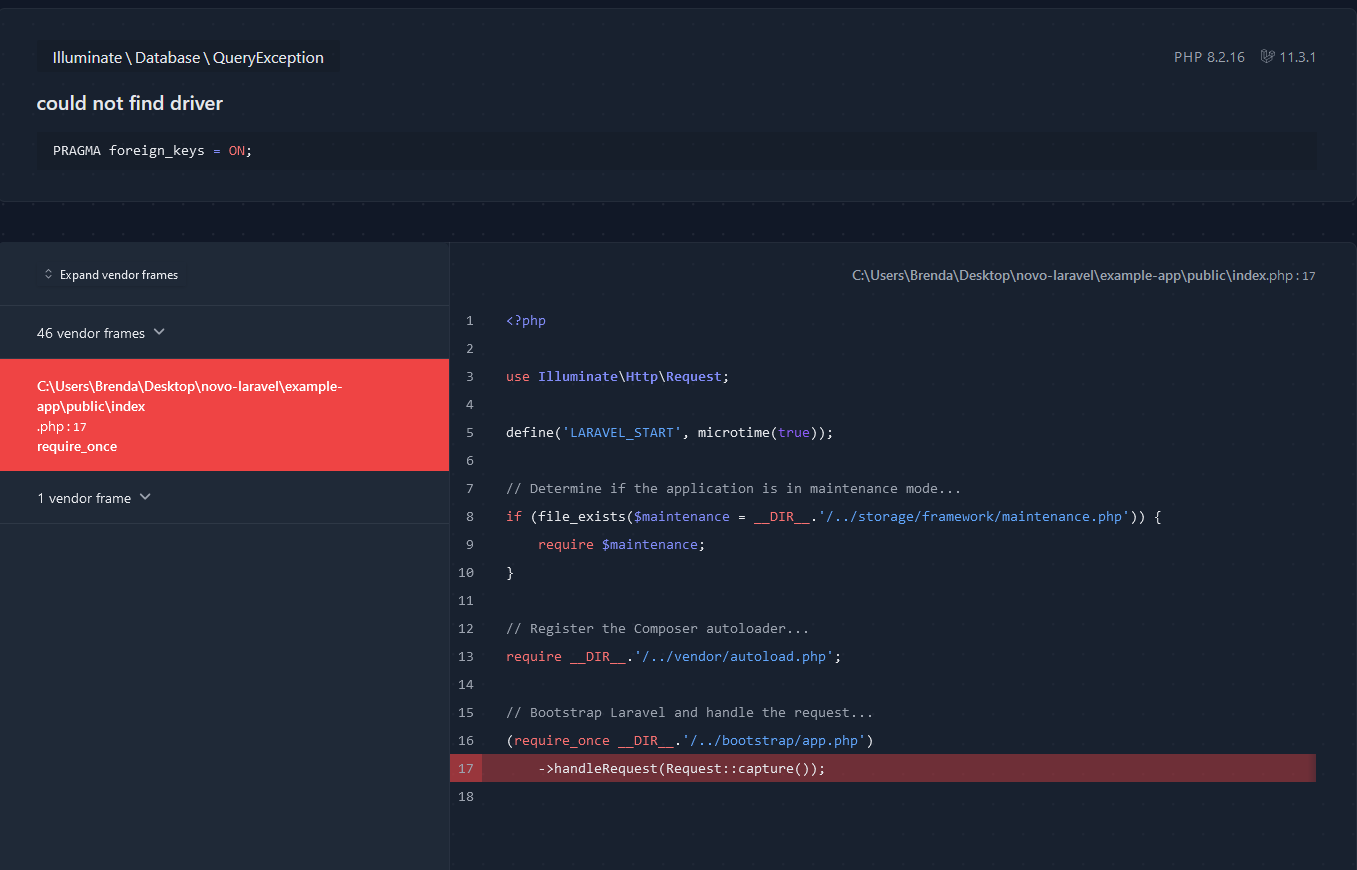Expand vendor frames button
The image size is (1357, 870).
[111, 274]
